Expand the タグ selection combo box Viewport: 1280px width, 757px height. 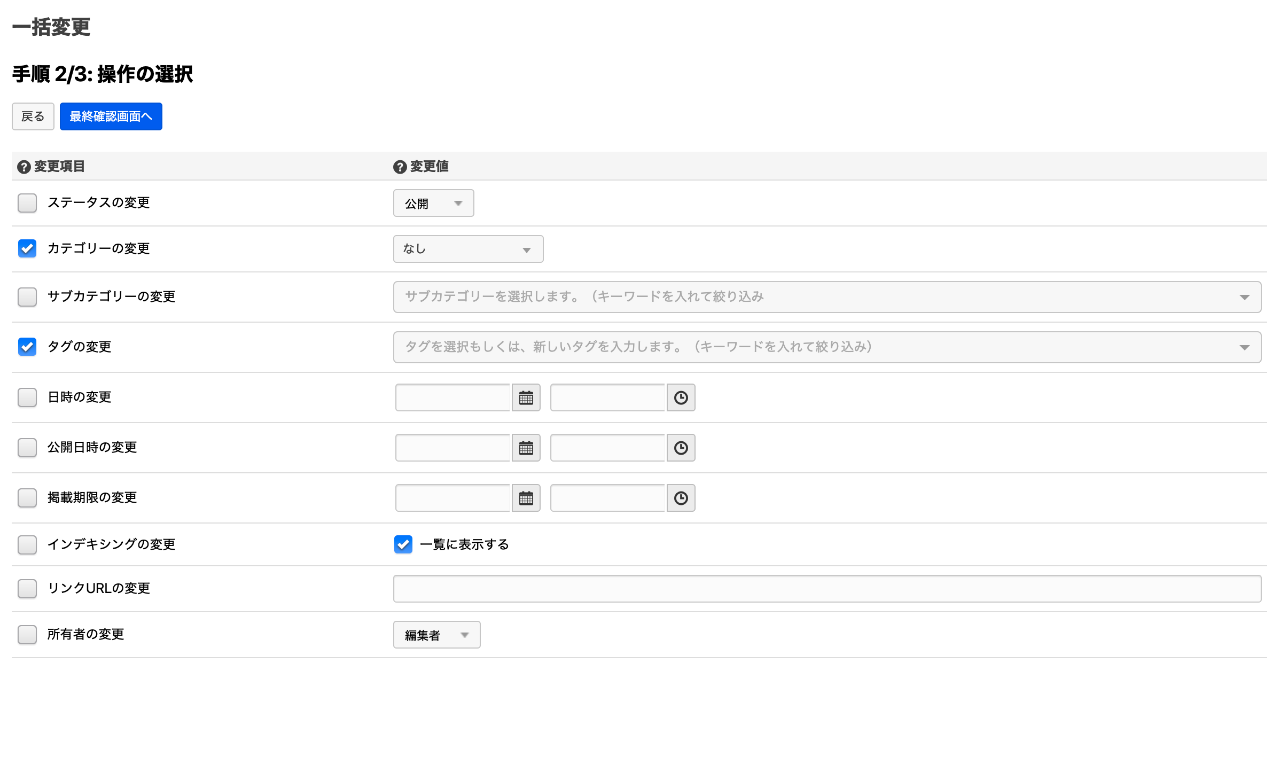pyautogui.click(x=827, y=347)
